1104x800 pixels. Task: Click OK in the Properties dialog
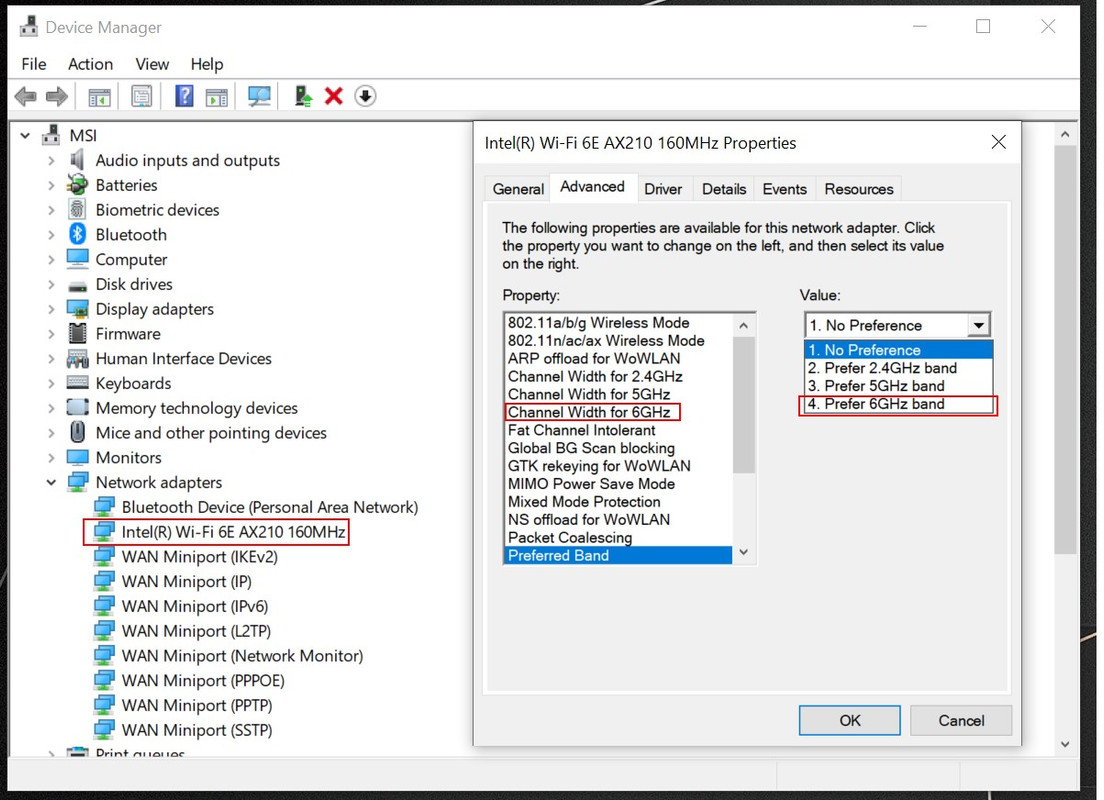[850, 720]
